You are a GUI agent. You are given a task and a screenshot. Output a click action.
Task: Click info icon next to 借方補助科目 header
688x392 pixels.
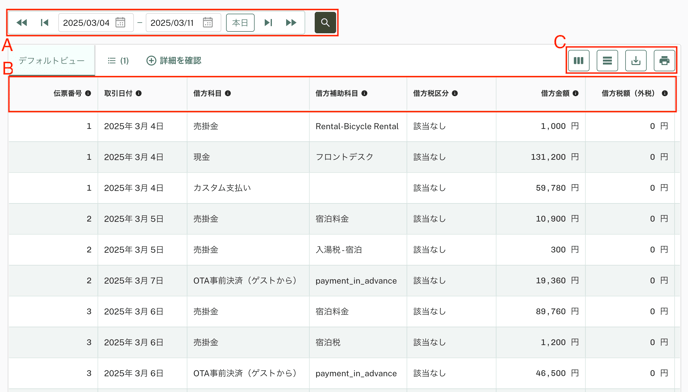point(365,93)
